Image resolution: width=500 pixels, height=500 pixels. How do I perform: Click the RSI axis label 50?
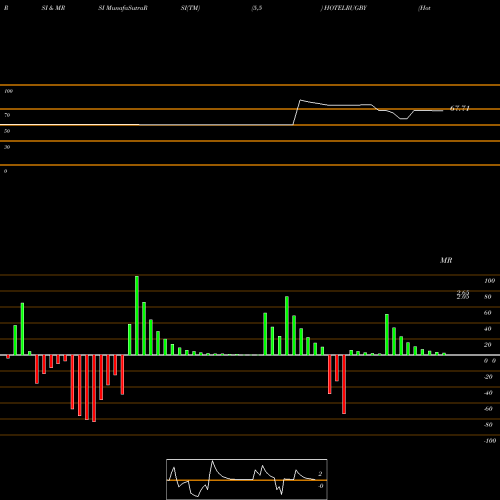pyautogui.click(x=7, y=131)
